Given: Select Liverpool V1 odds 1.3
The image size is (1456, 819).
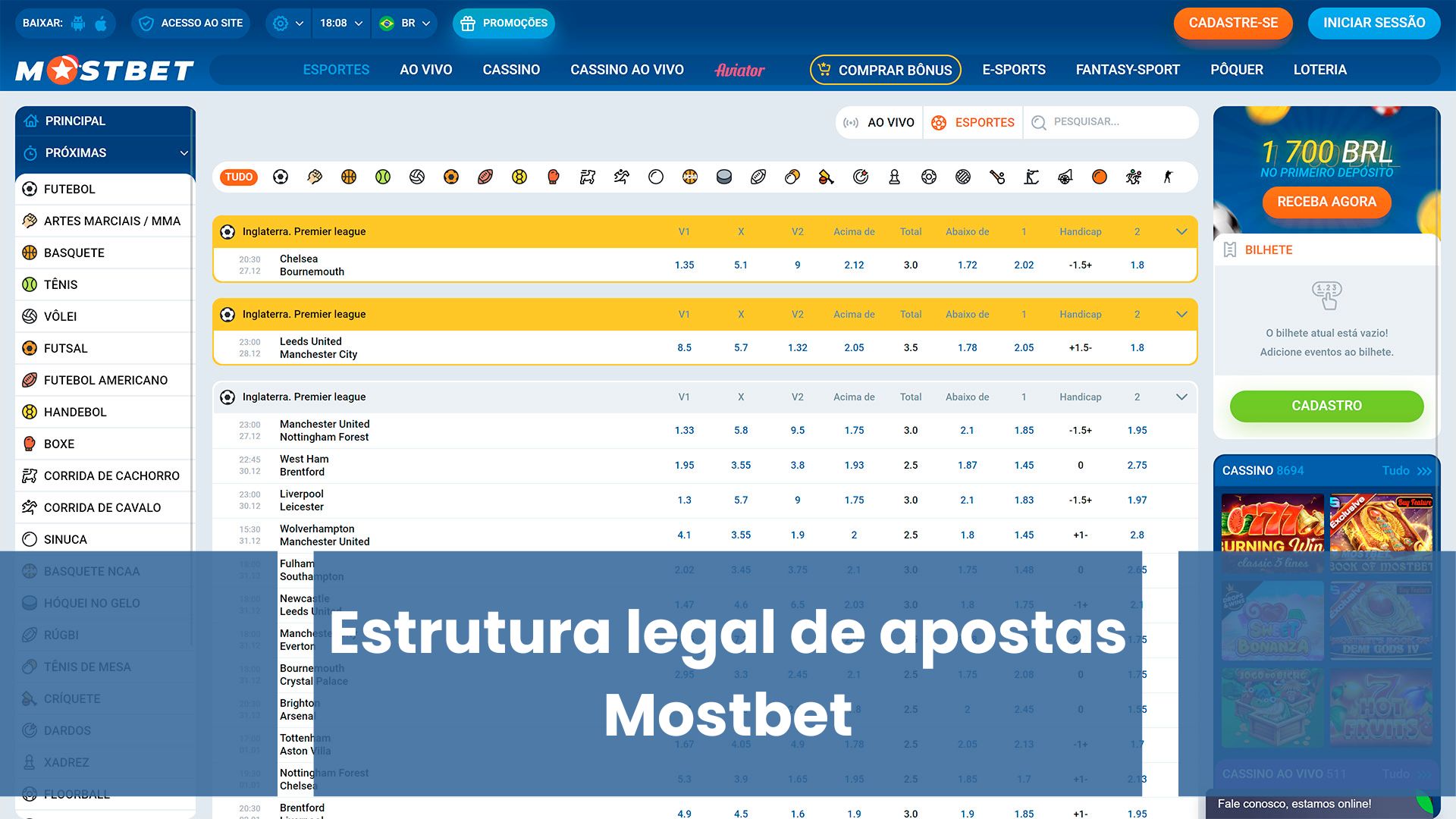Looking at the screenshot, I should pyautogui.click(x=684, y=500).
